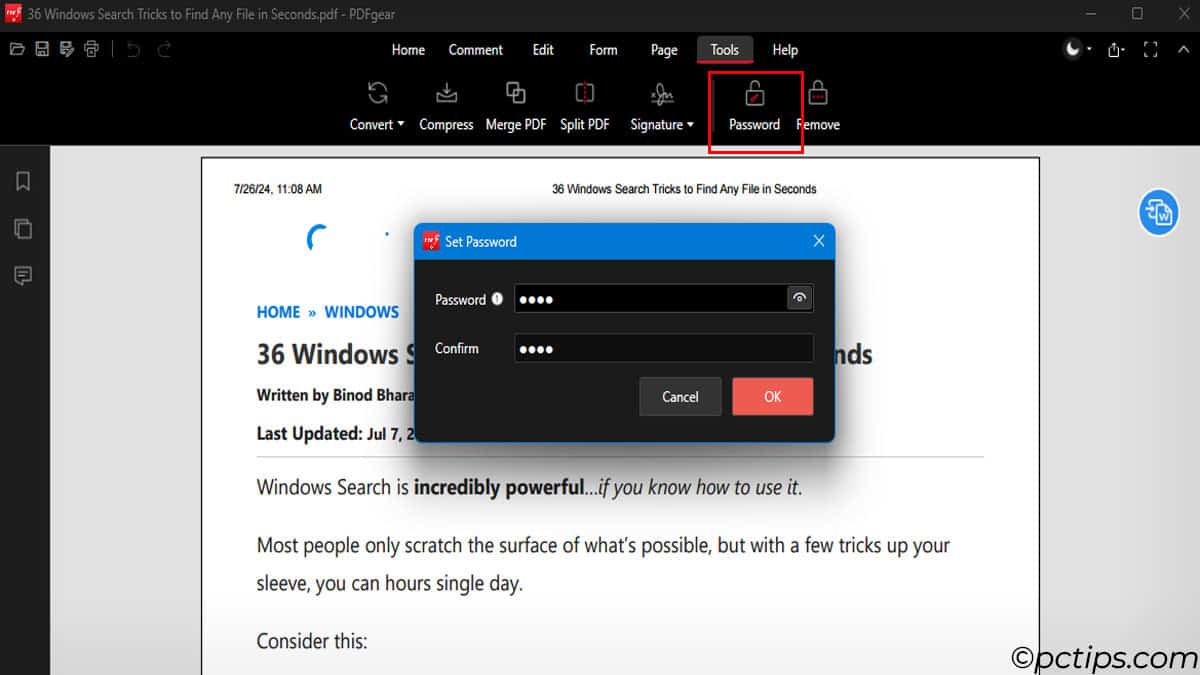Click Cancel in Set Password dialog
This screenshot has height=675, width=1200.
(680, 397)
